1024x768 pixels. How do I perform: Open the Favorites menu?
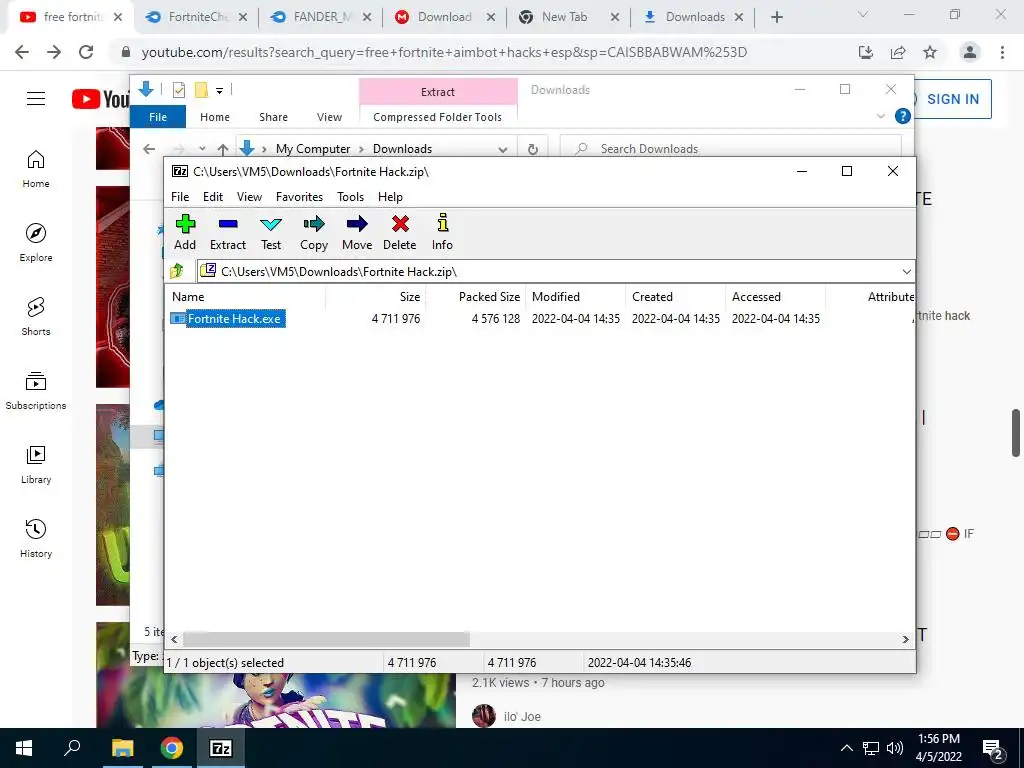click(299, 197)
